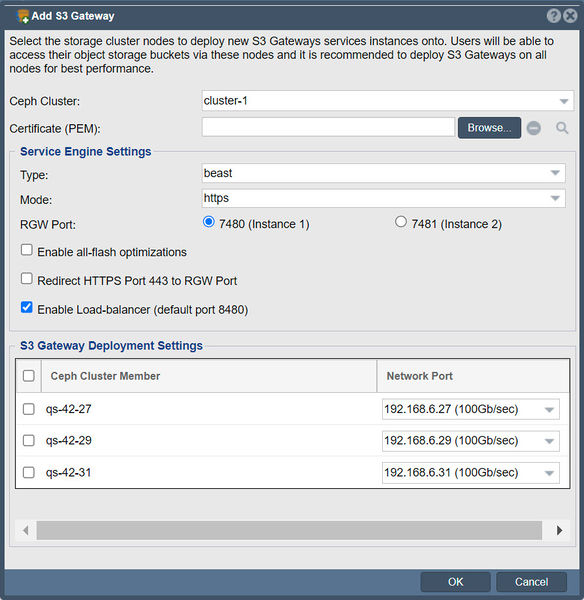584x600 pixels.
Task: Click the Add S3 Gateway title icon
Action: (23, 16)
